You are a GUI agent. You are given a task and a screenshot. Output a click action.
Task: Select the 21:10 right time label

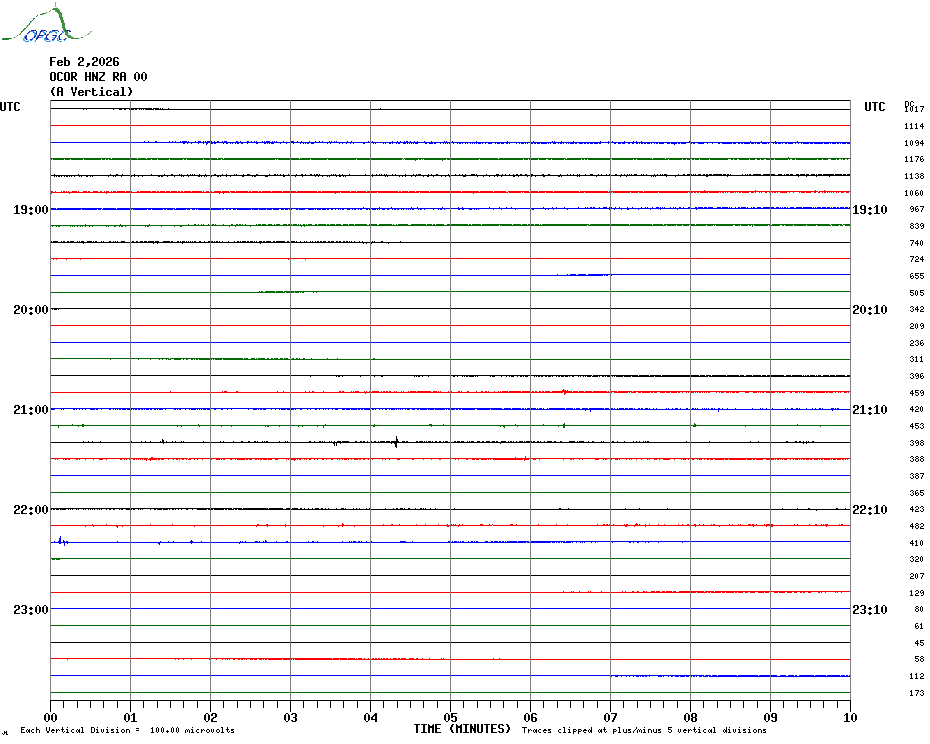coord(869,410)
